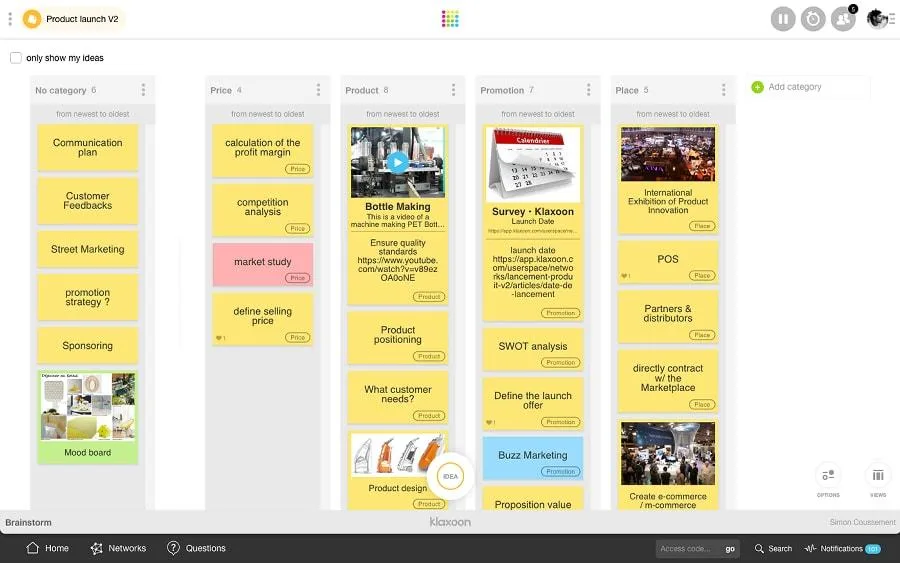
Task: Select the directly contract w/ the Marketplace card
Action: click(668, 381)
